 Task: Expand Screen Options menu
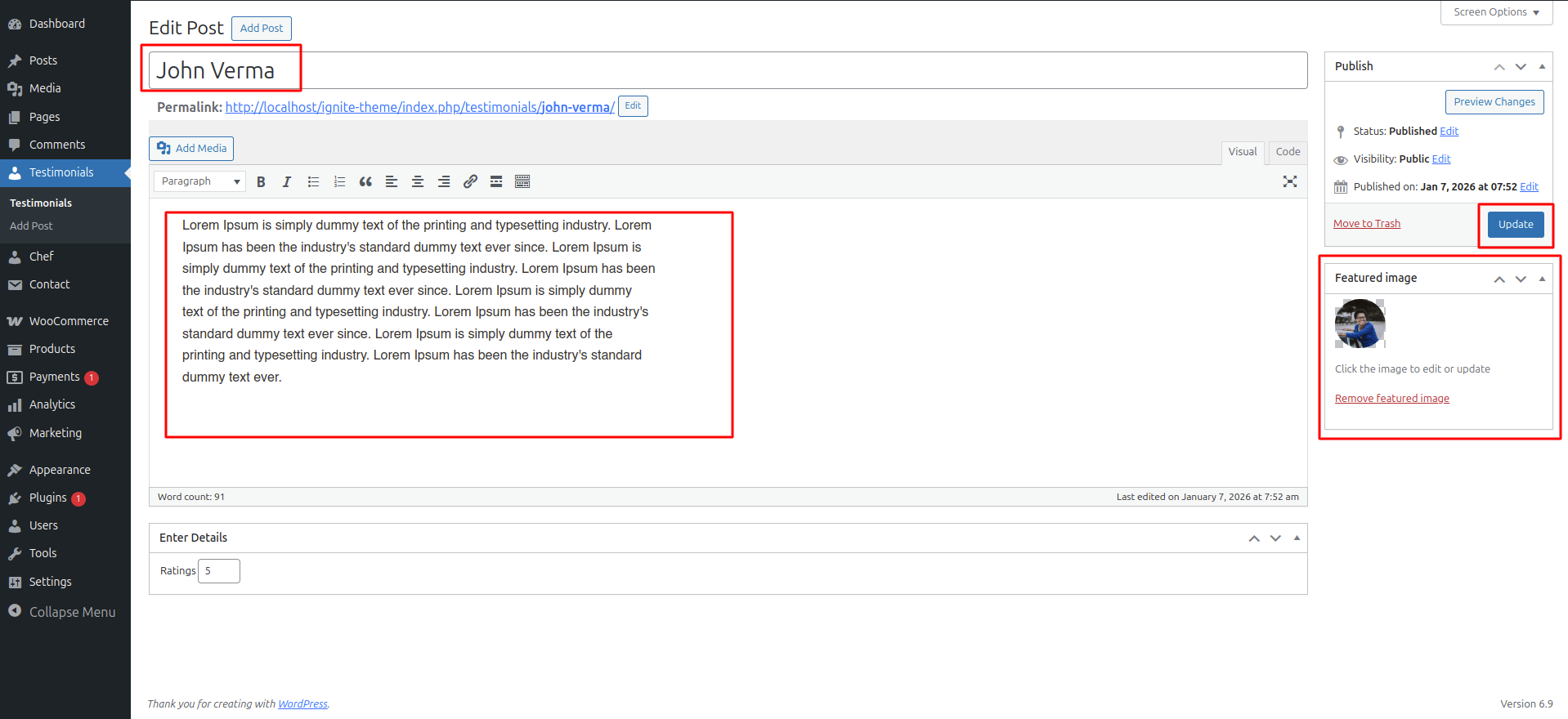[1496, 12]
